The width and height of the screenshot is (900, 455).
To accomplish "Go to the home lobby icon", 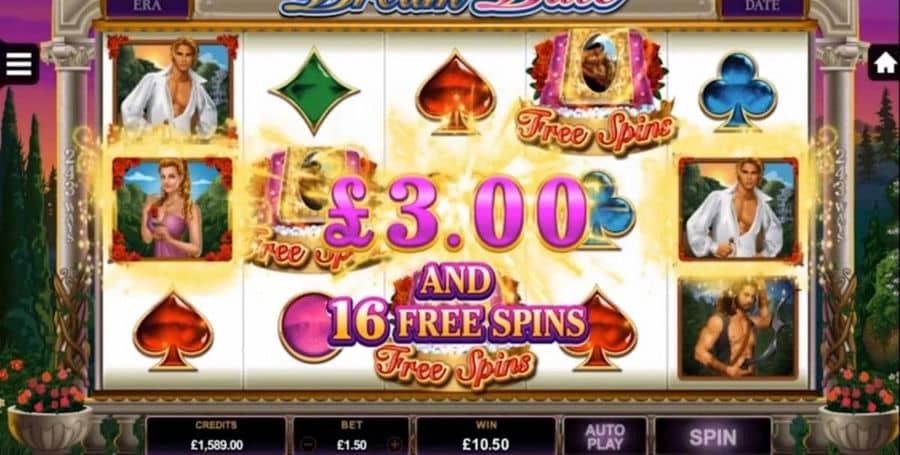I will (884, 63).
